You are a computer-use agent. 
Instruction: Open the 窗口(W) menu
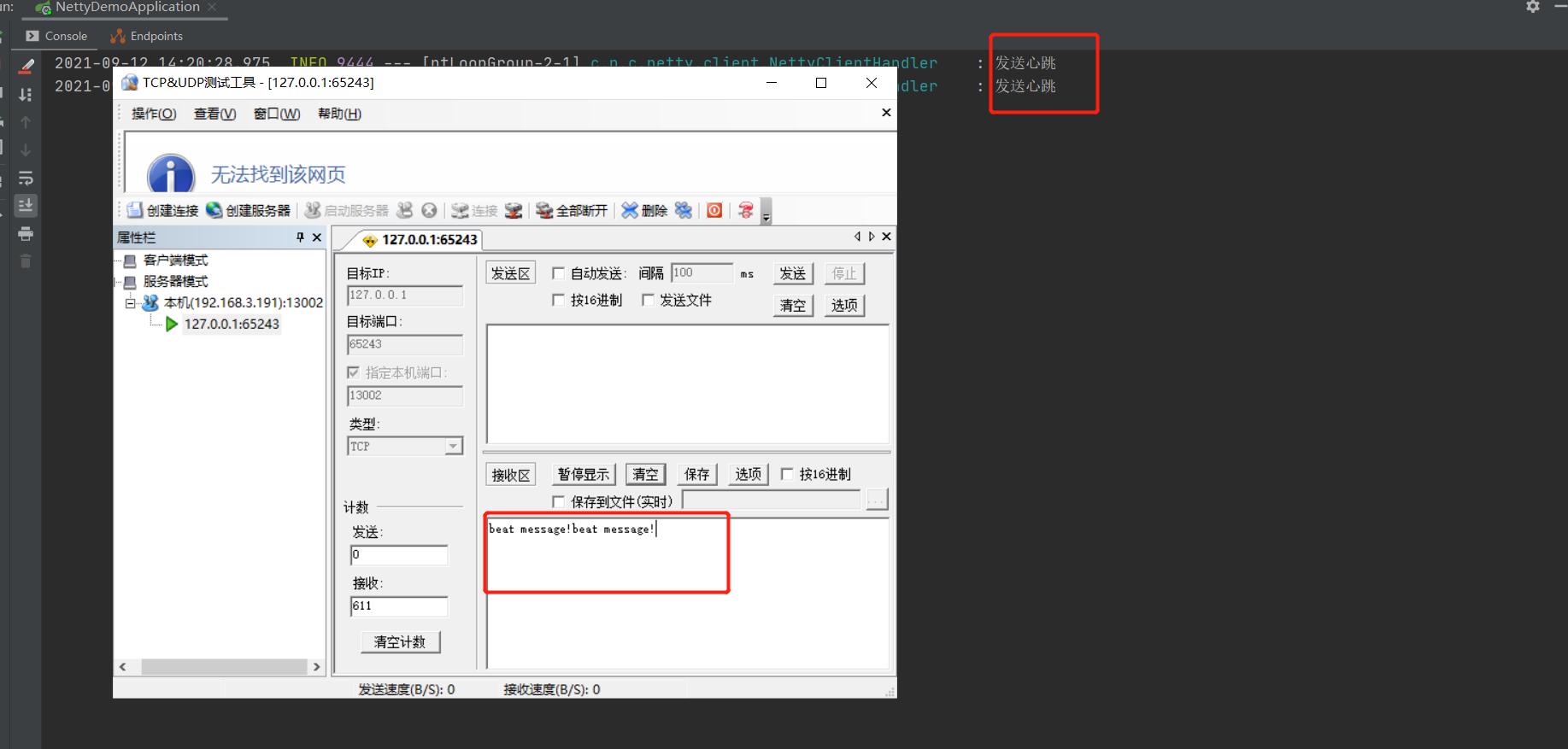click(277, 114)
